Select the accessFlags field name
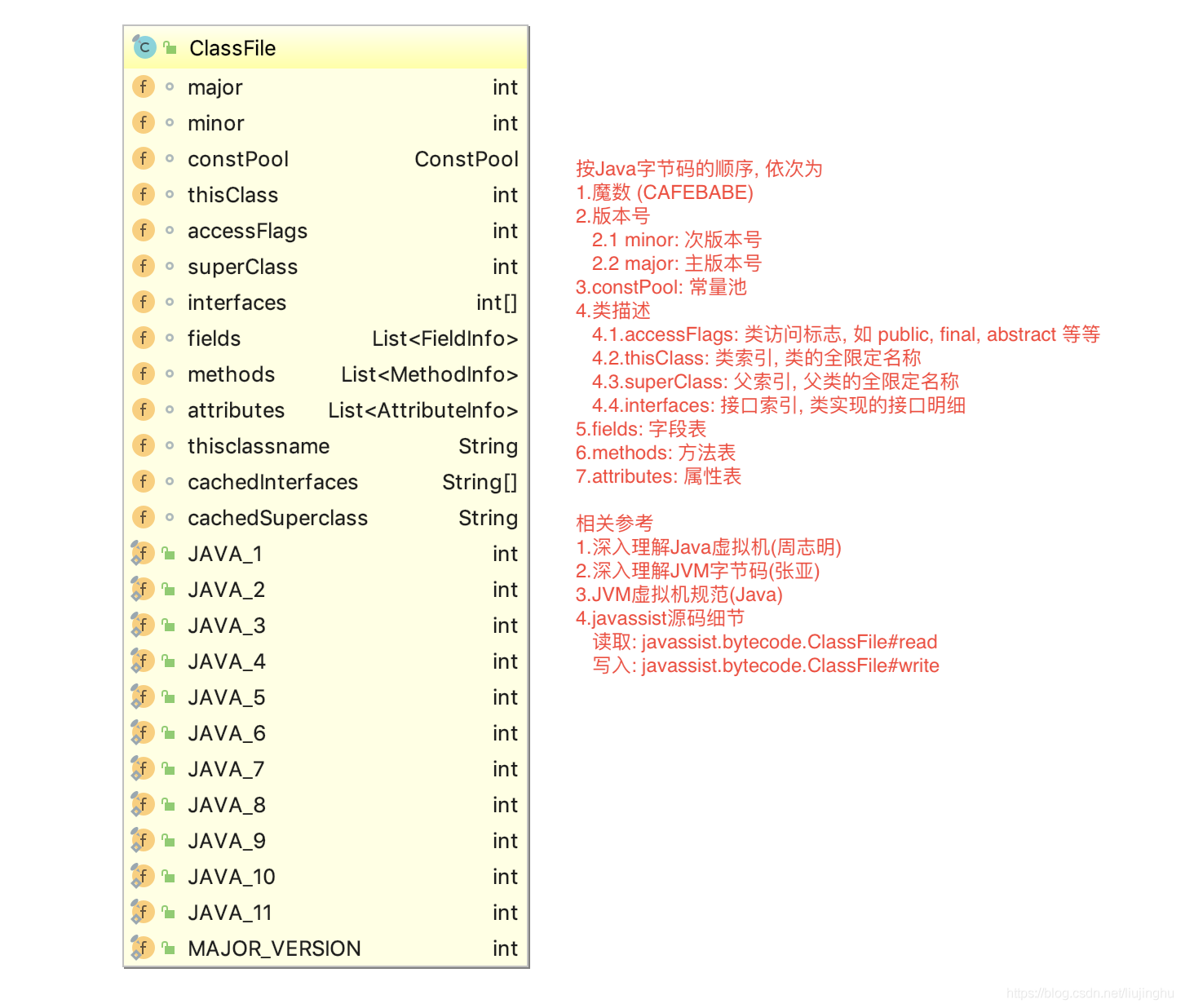1181x1008 pixels. click(248, 231)
